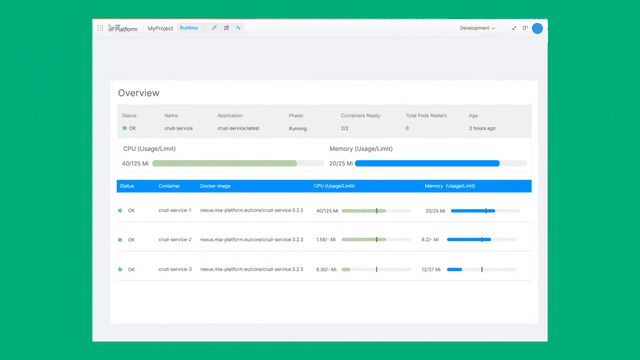Click the Mia-Platform logo
This screenshot has width=640, height=360.
click(123, 28)
